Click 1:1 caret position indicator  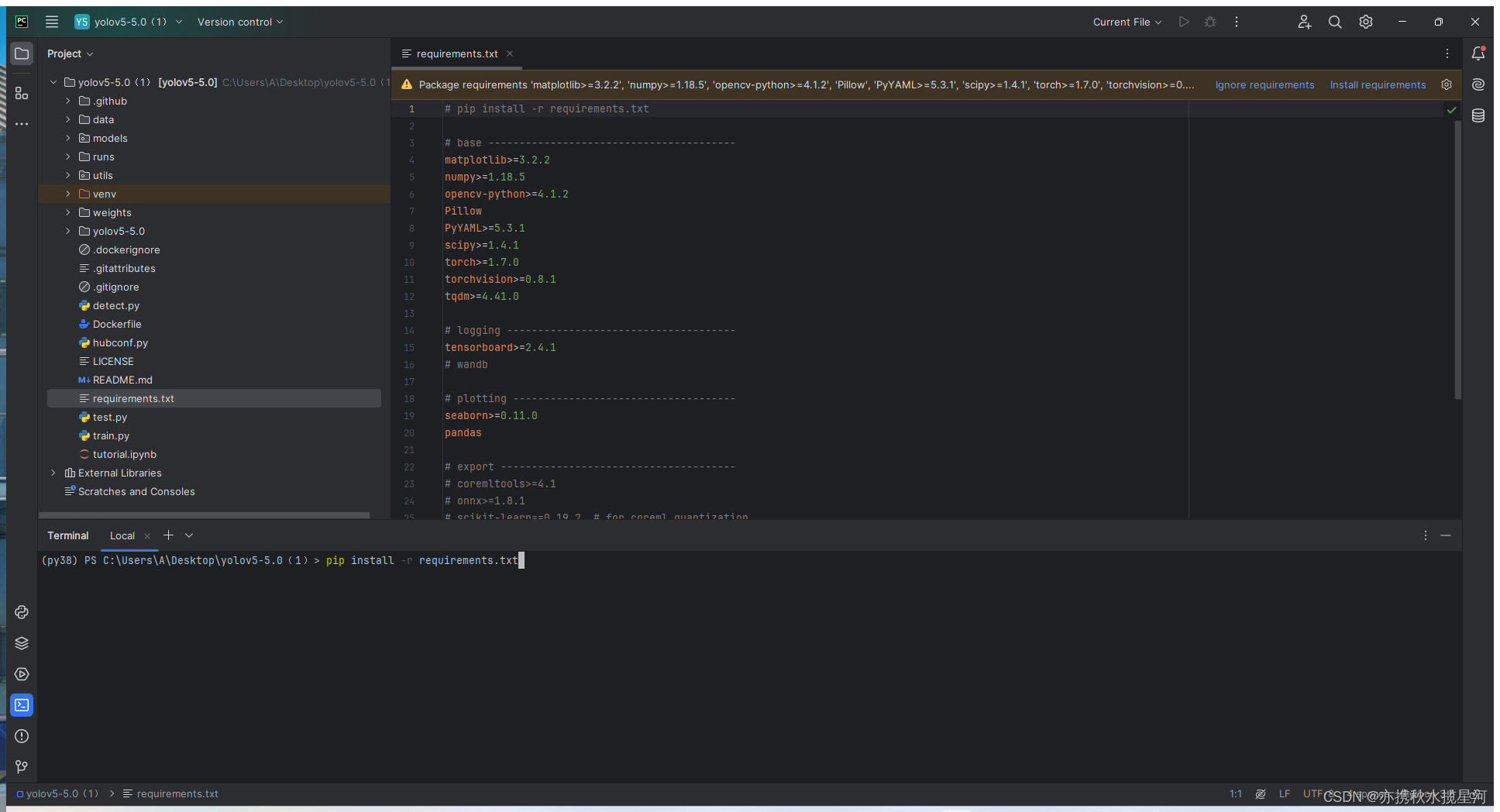point(1236,794)
